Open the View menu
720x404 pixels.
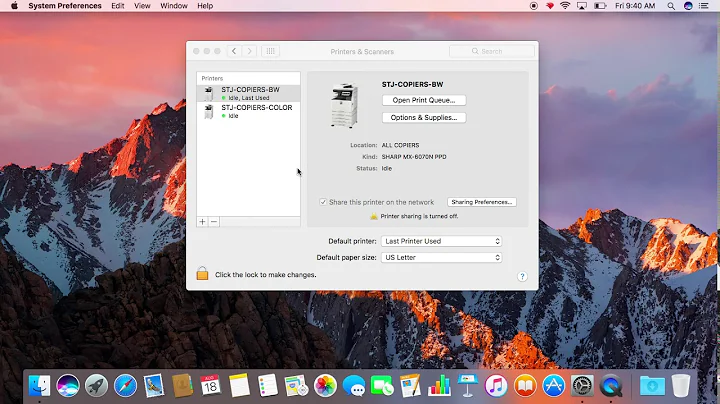pyautogui.click(x=142, y=6)
